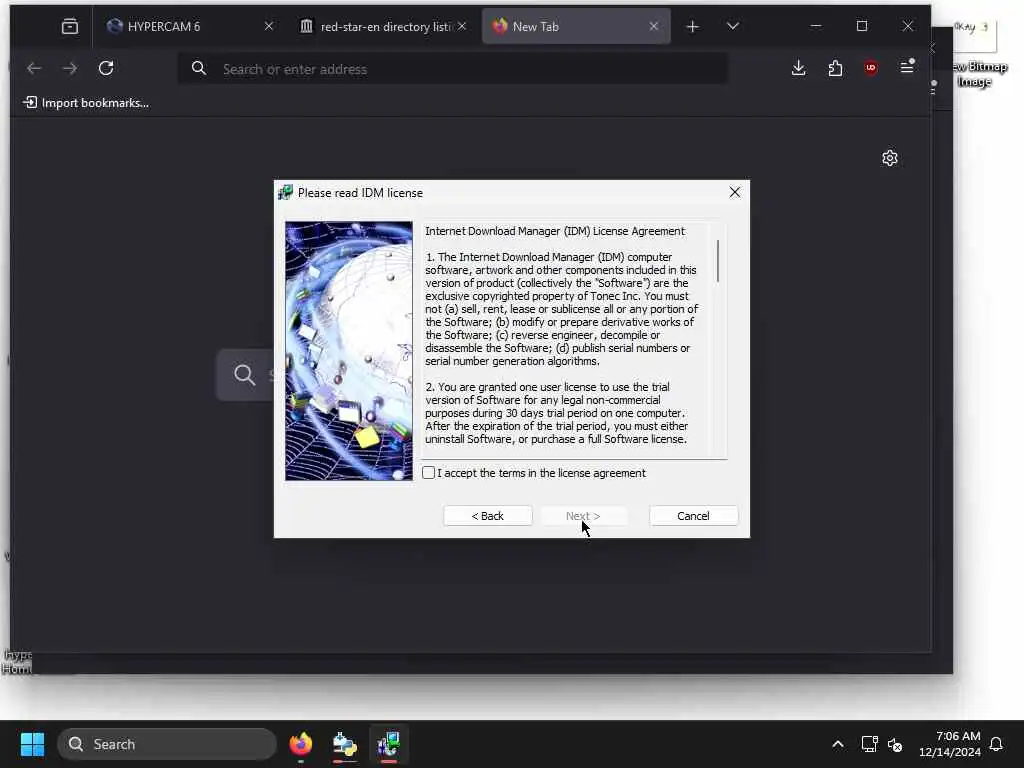
Task: Reload the current page
Action: click(106, 68)
